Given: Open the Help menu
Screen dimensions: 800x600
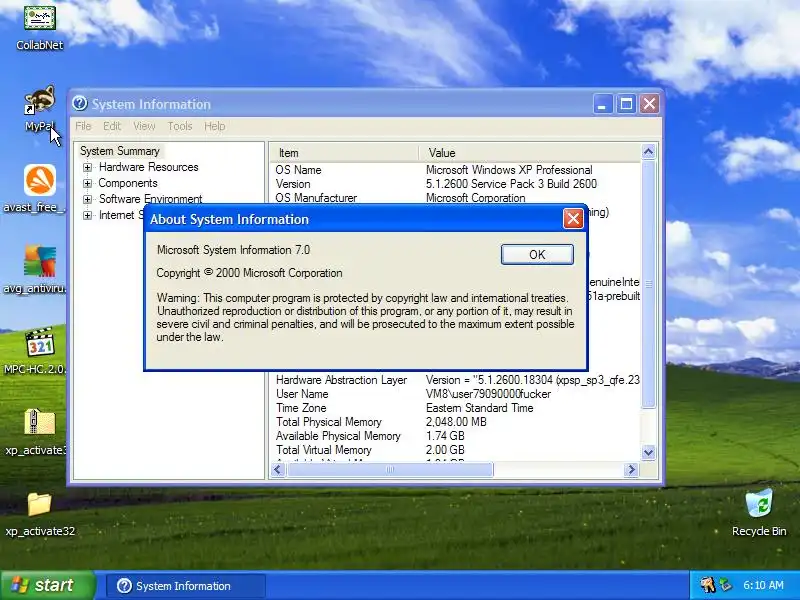Looking at the screenshot, I should [214, 126].
